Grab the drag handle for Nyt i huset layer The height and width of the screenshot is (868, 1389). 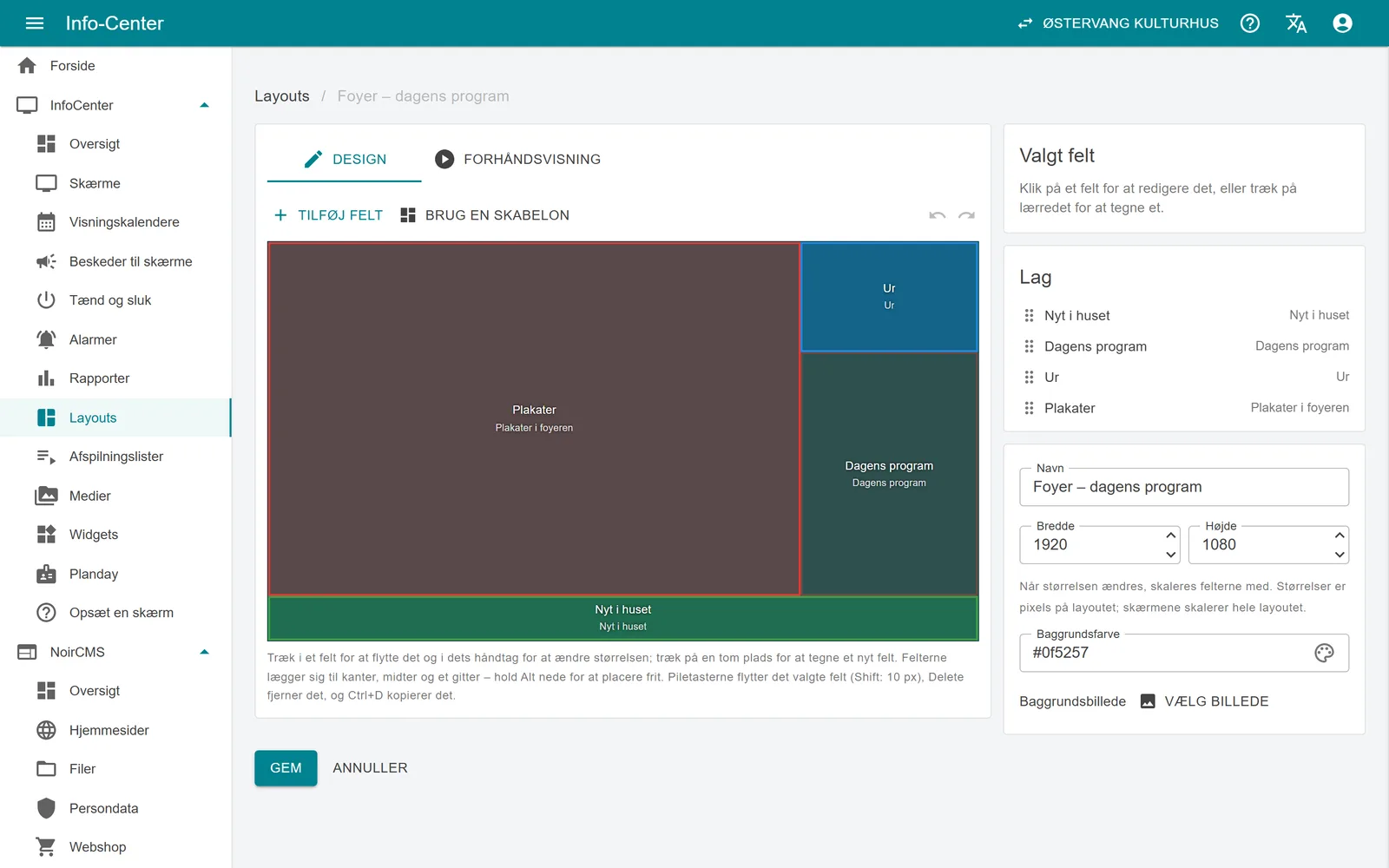coord(1029,316)
